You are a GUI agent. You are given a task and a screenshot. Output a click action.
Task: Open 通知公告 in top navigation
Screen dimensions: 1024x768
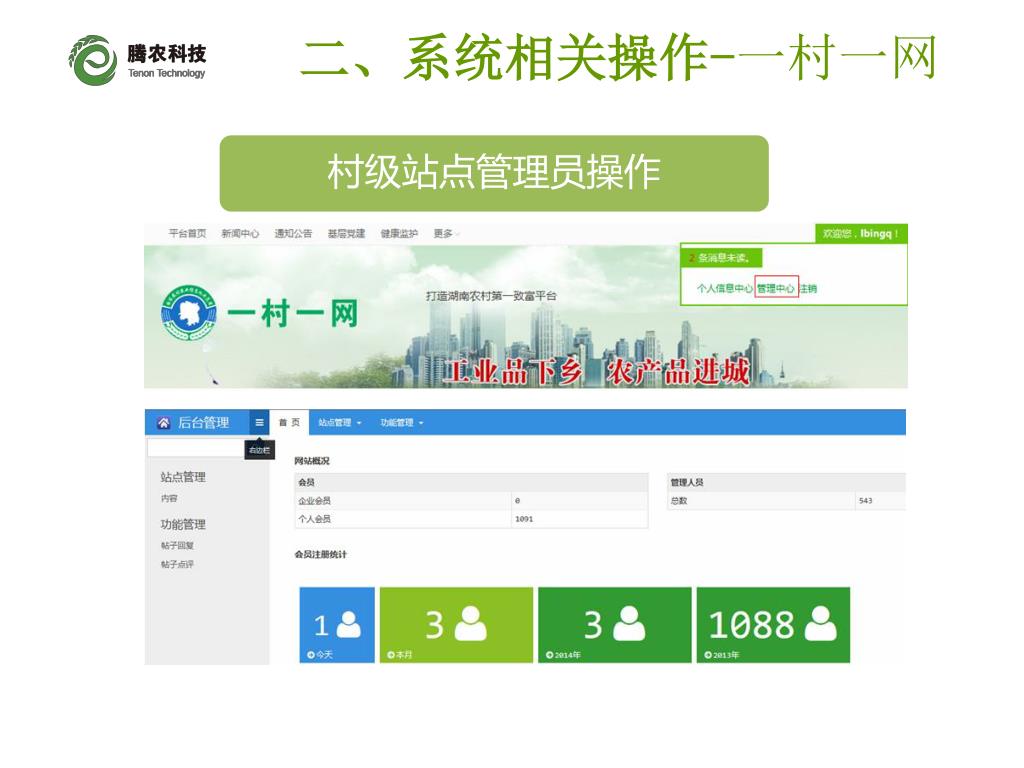(x=293, y=234)
